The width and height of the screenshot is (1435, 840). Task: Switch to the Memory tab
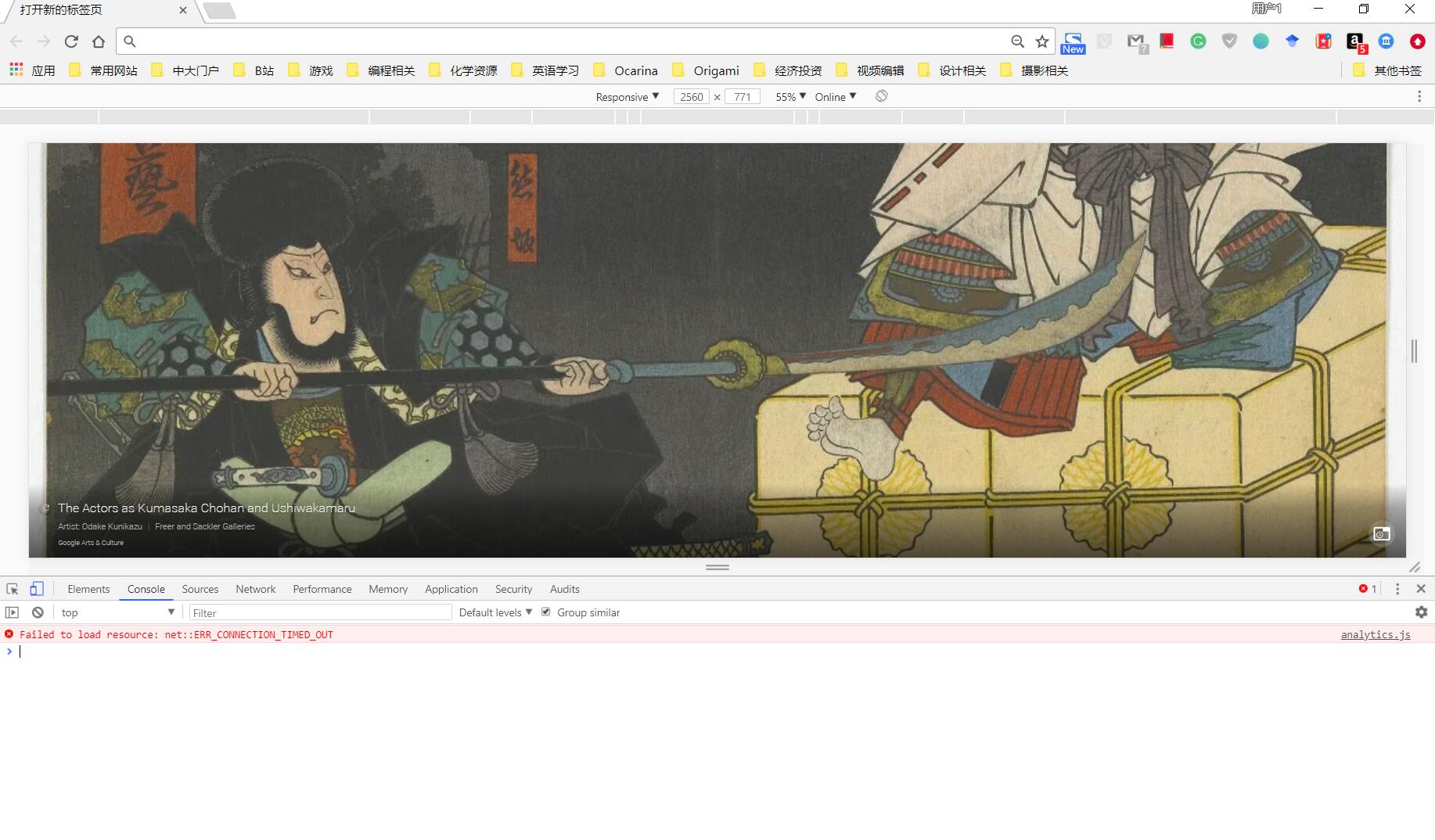point(388,589)
